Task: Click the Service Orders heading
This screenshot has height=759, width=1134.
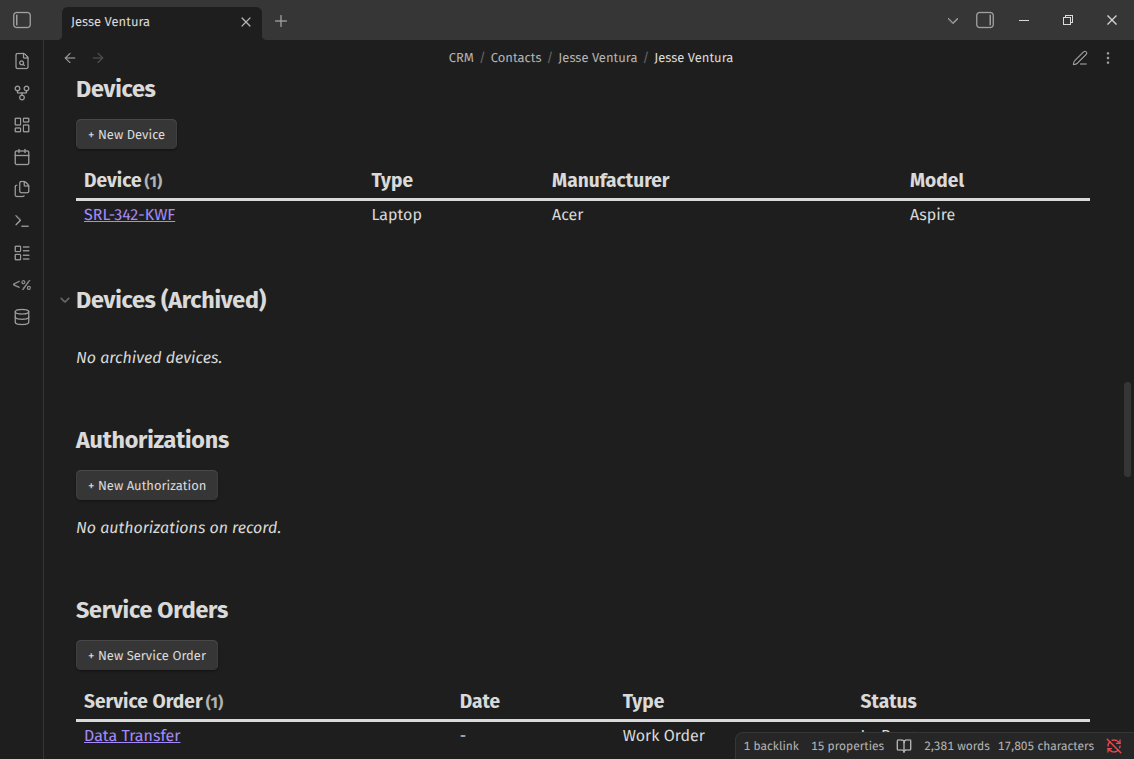Action: point(152,610)
